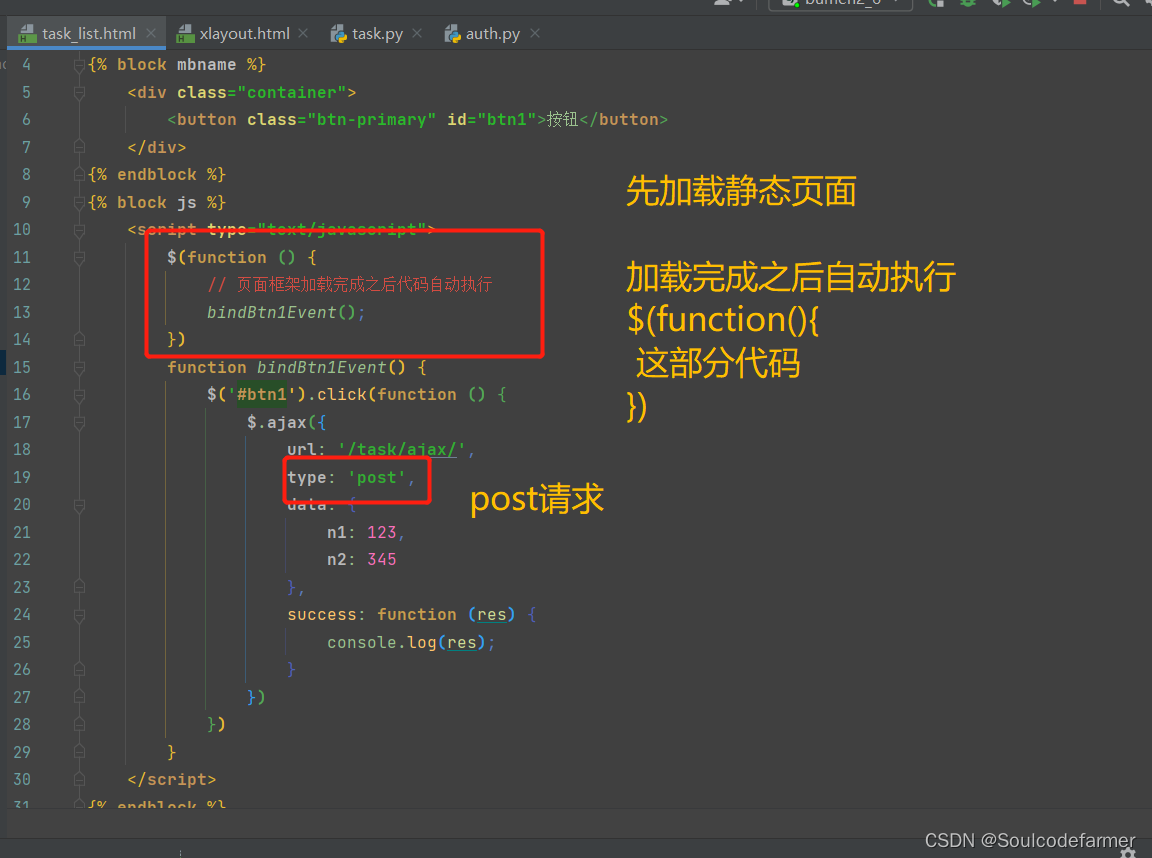Toggle fold marker at line 23 closing brace

(x=79, y=587)
